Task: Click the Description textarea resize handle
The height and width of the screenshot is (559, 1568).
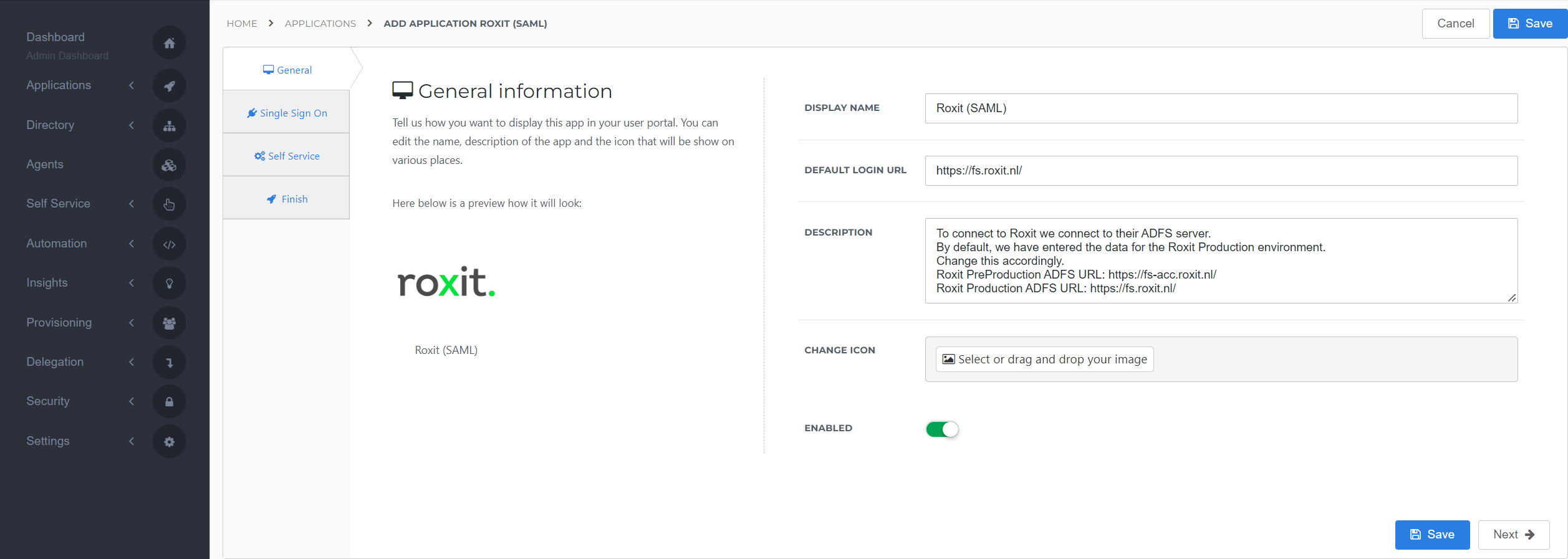Action: 1512,298
